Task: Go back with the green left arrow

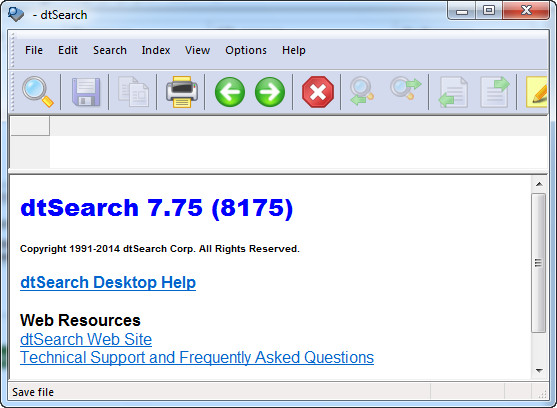Action: [x=230, y=92]
